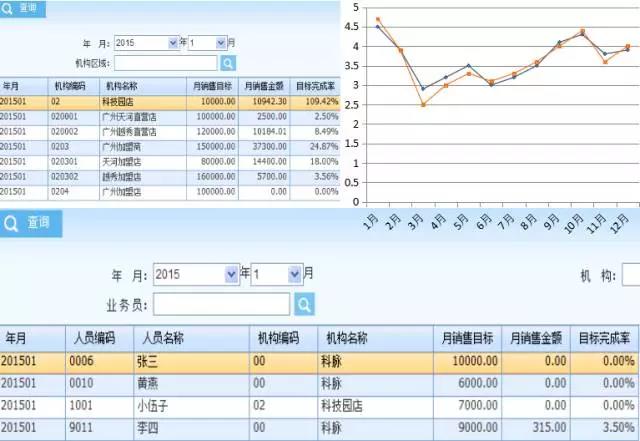Select the 张三 row in the lower table

(320, 362)
